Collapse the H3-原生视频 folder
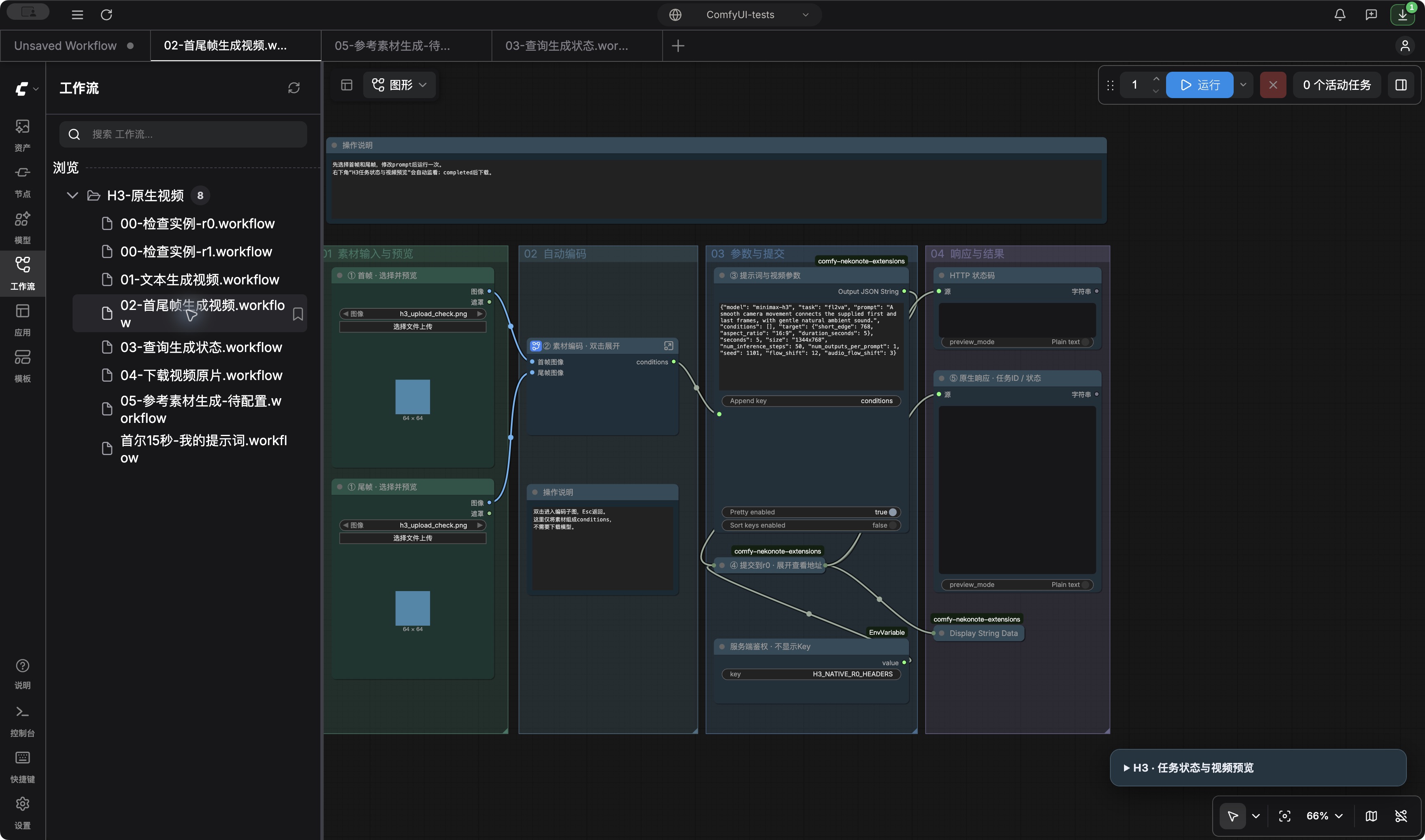The image size is (1425, 840). (x=73, y=195)
